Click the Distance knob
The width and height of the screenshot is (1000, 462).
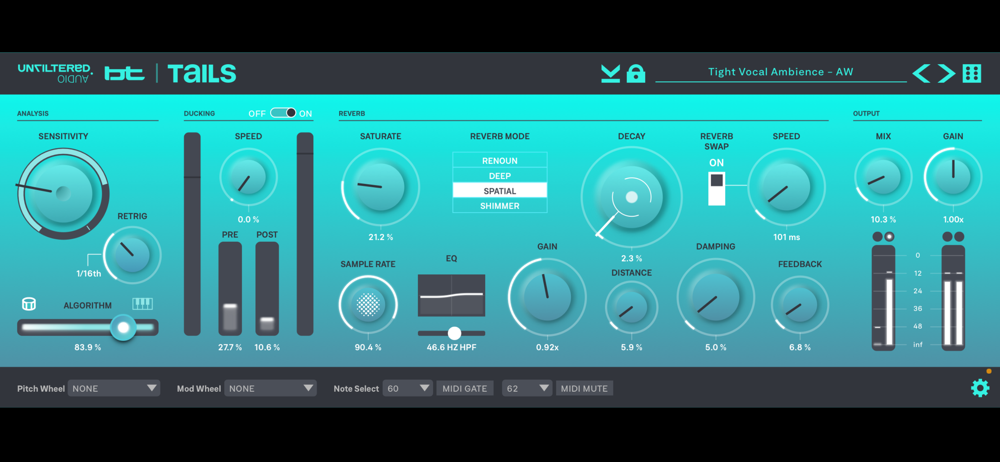click(x=631, y=308)
